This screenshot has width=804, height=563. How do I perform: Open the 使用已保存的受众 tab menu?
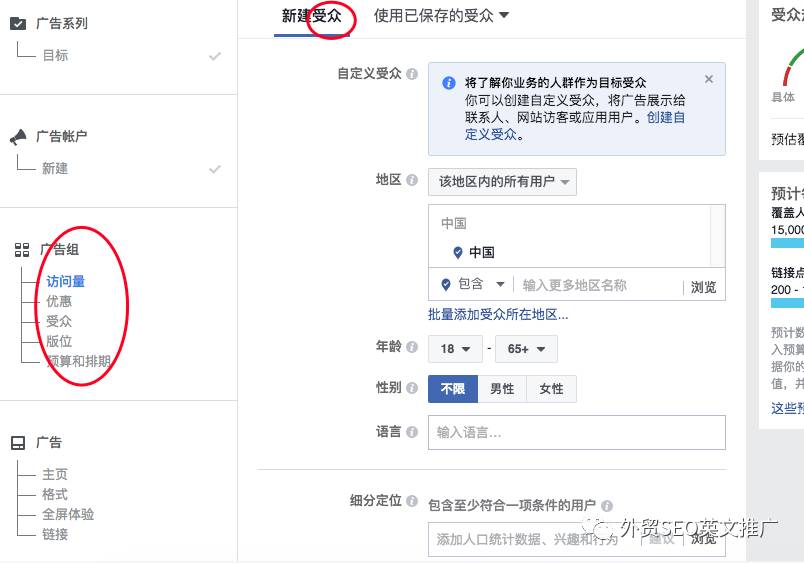point(441,16)
